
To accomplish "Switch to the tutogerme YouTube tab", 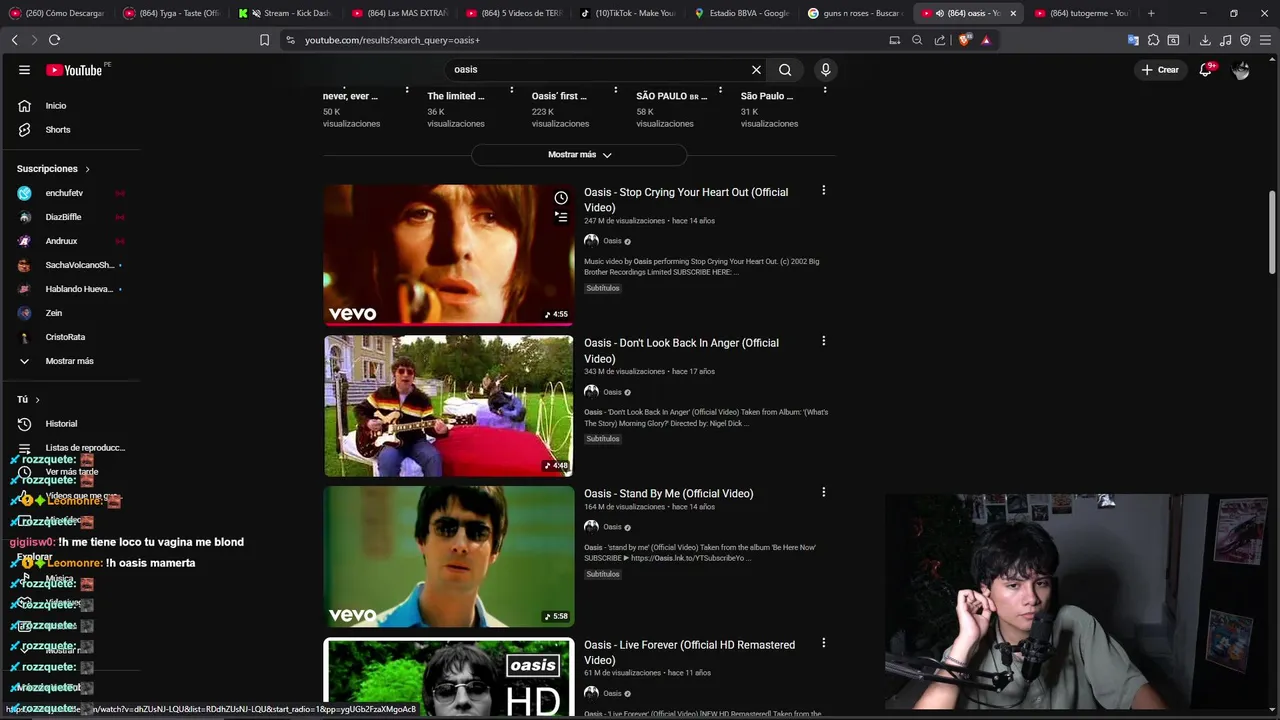I will pos(1082,13).
